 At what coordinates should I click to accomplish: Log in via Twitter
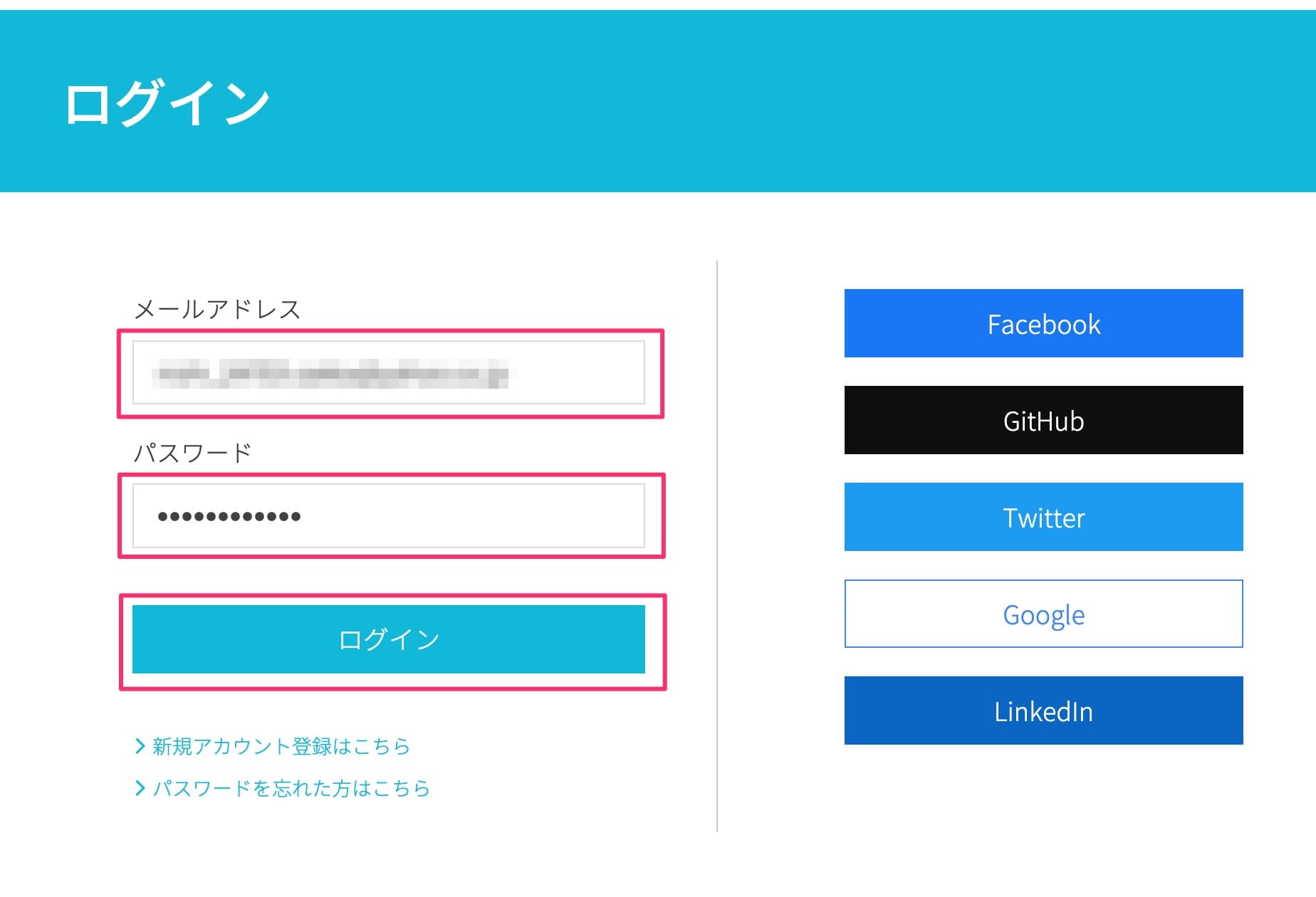tap(1043, 518)
